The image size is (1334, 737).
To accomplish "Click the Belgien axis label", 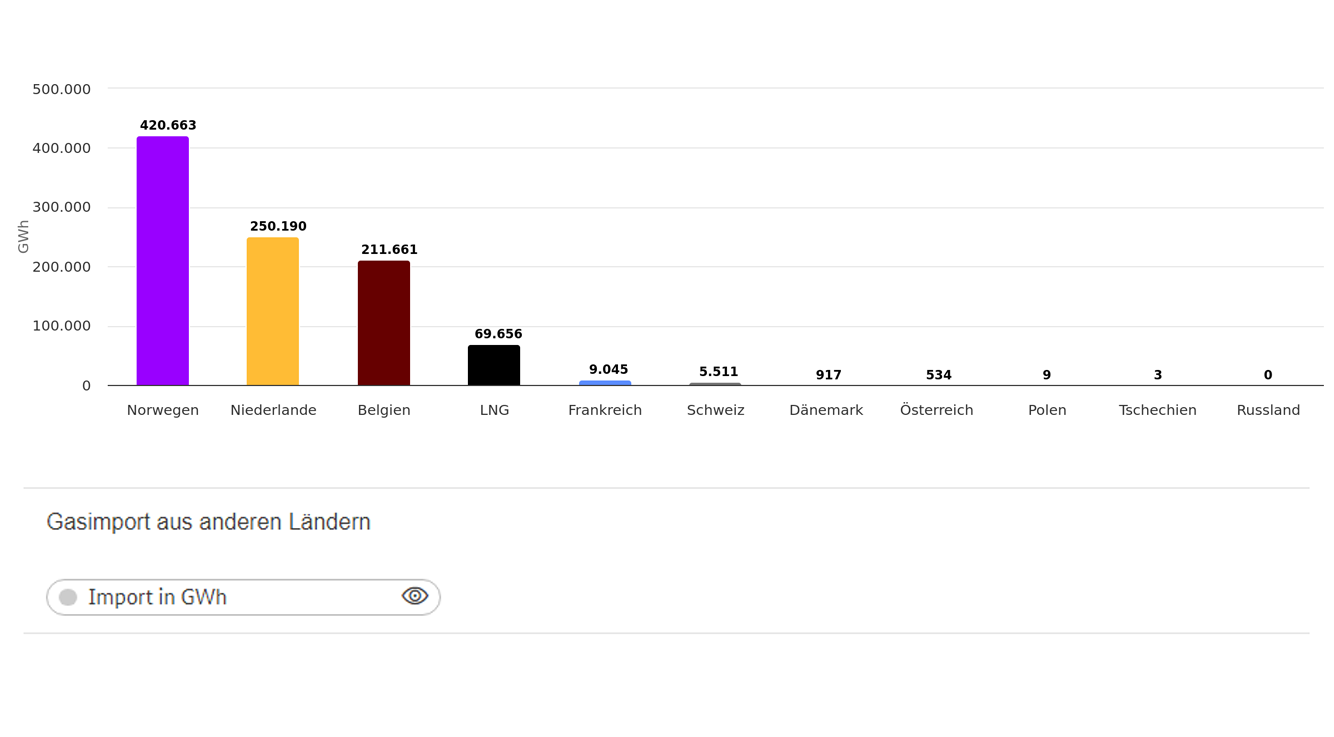I will coord(384,410).
